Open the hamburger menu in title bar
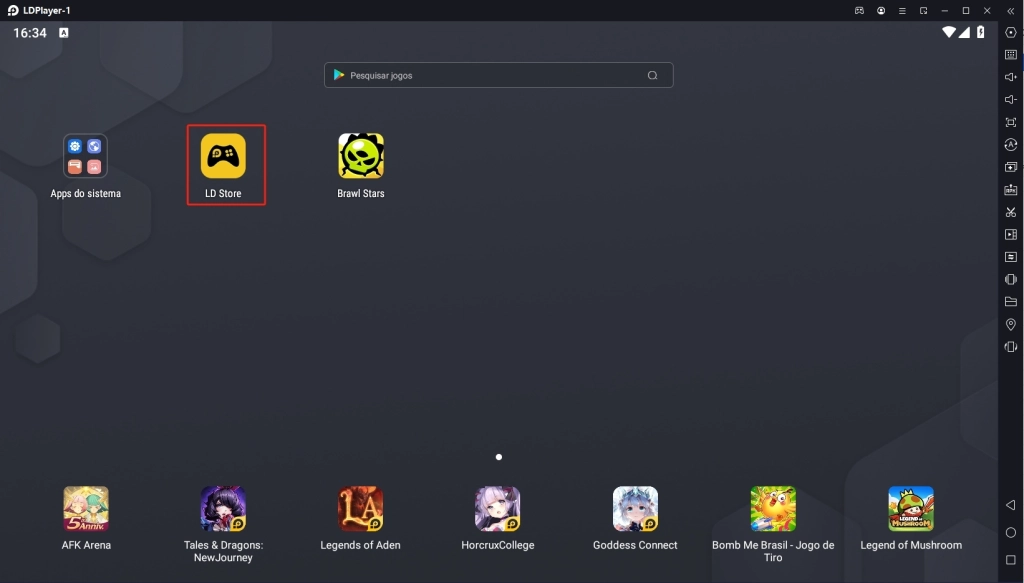Viewport: 1024px width, 583px height. pyautogui.click(x=902, y=10)
